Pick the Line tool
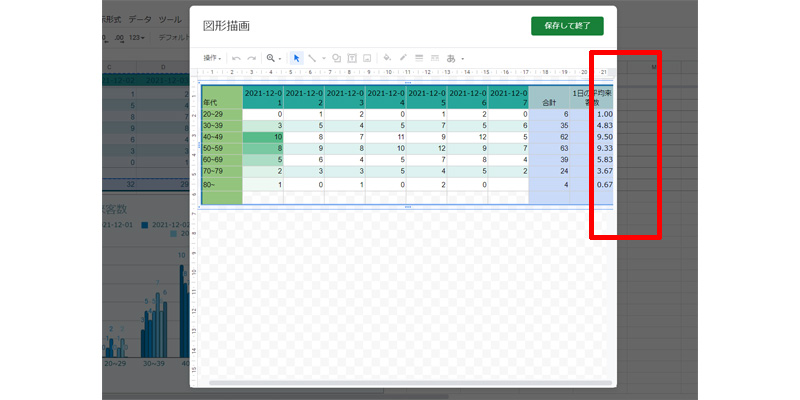This screenshot has height=400, width=800. click(312, 58)
